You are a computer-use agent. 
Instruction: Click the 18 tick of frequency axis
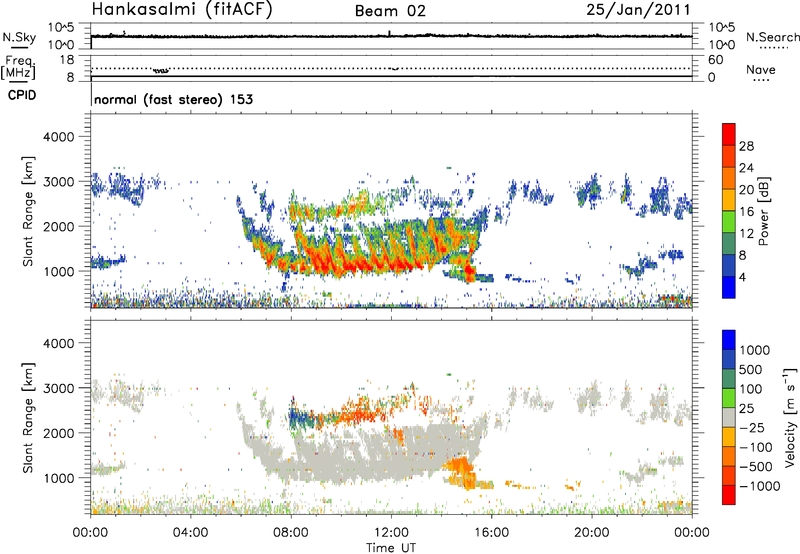point(67,60)
